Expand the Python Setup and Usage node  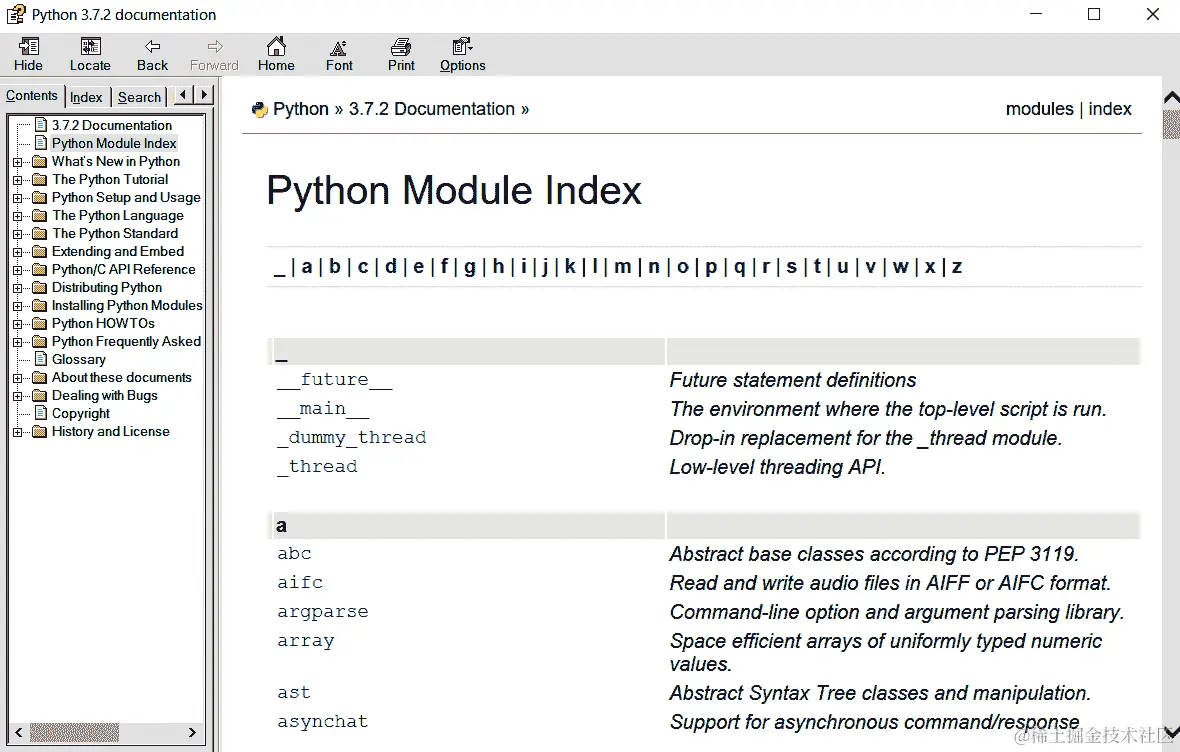pyautogui.click(x=18, y=198)
